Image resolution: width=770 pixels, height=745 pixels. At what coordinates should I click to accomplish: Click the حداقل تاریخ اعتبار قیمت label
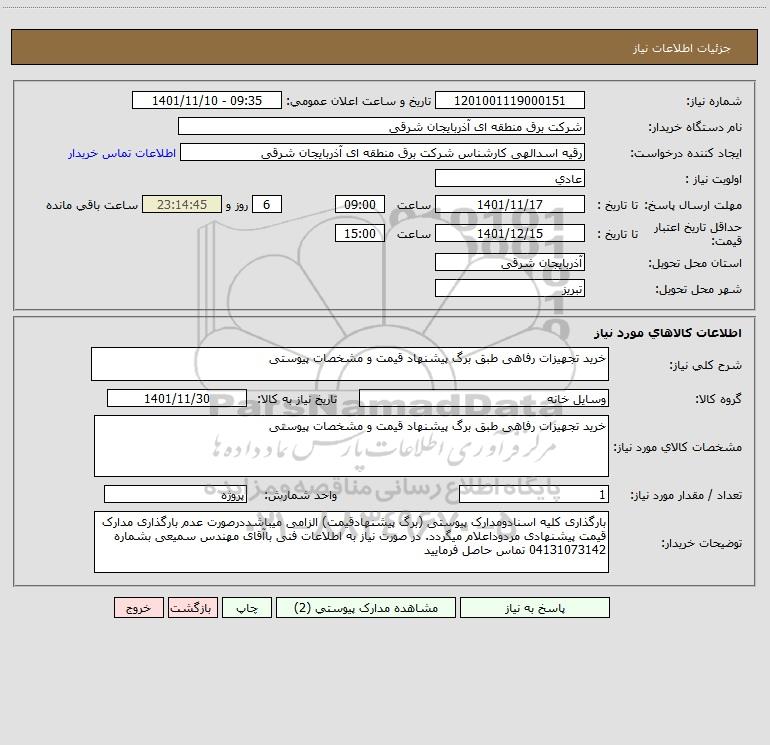point(698,234)
